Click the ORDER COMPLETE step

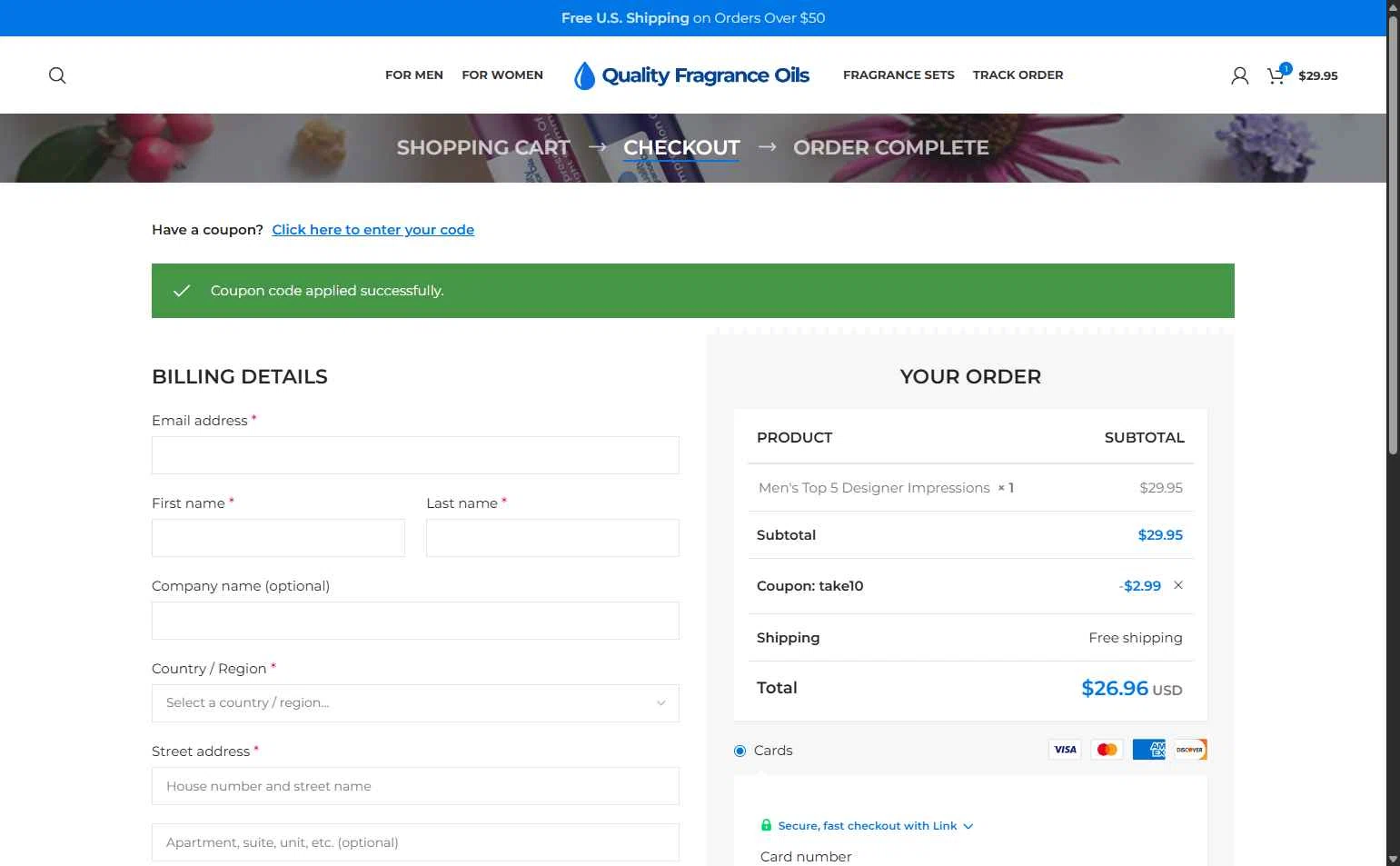click(891, 147)
